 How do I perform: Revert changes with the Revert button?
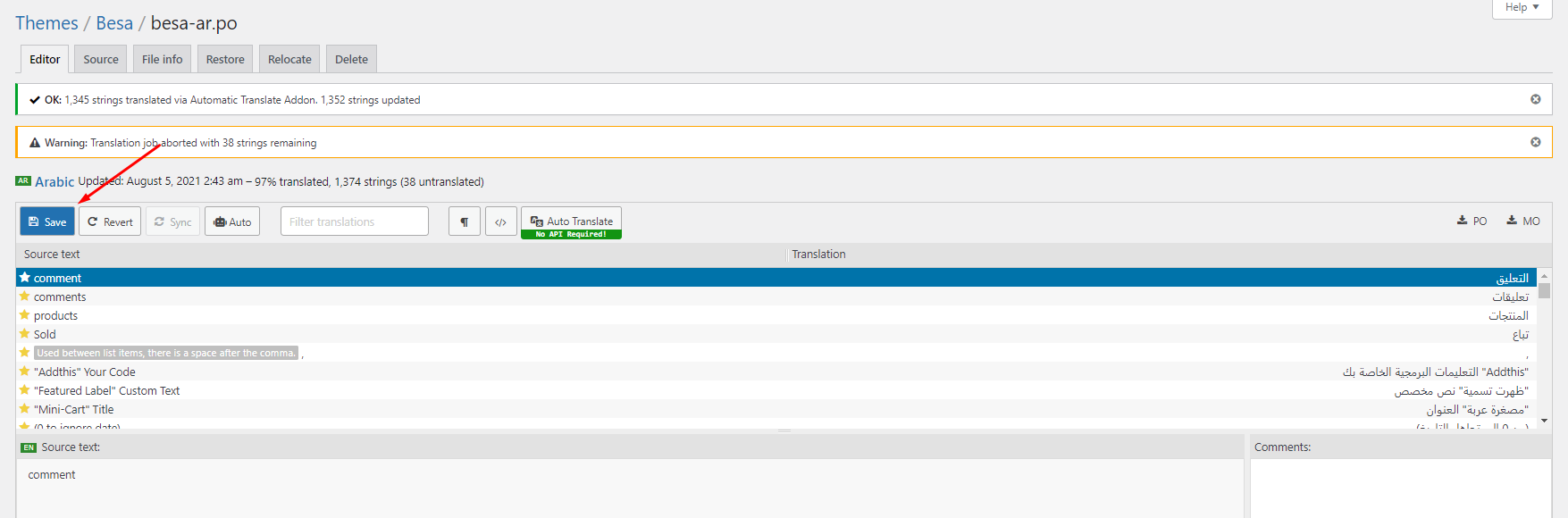[110, 221]
